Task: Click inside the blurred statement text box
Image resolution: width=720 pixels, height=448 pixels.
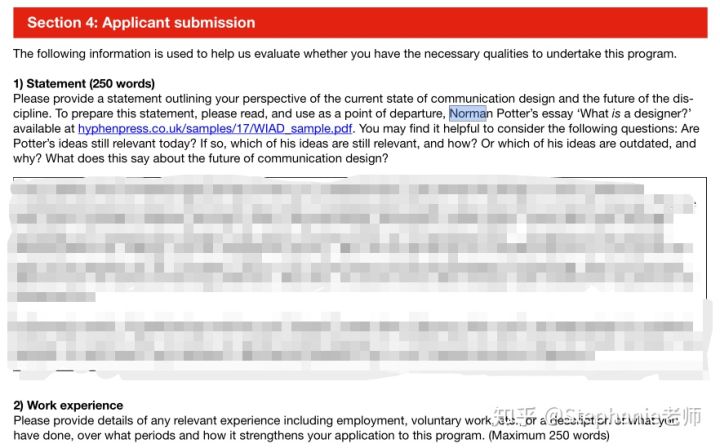Action: pos(360,274)
